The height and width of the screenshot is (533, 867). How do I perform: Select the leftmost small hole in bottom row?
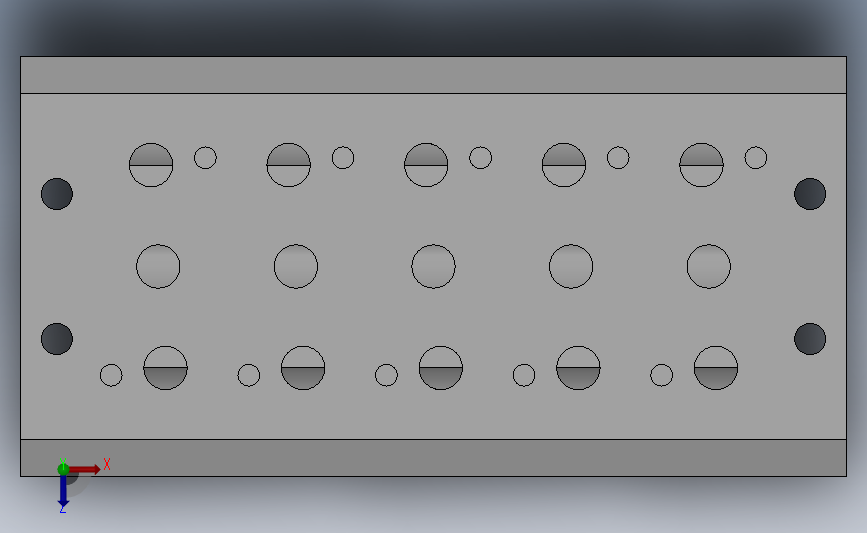point(111,375)
